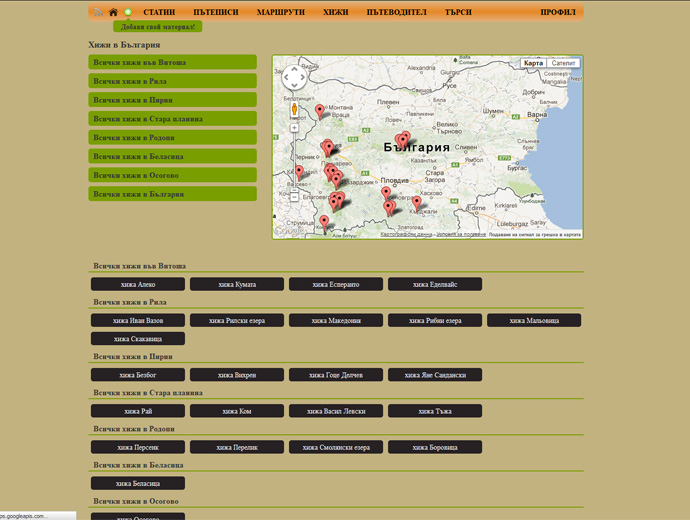Click the map zoom slider handle

[294, 189]
